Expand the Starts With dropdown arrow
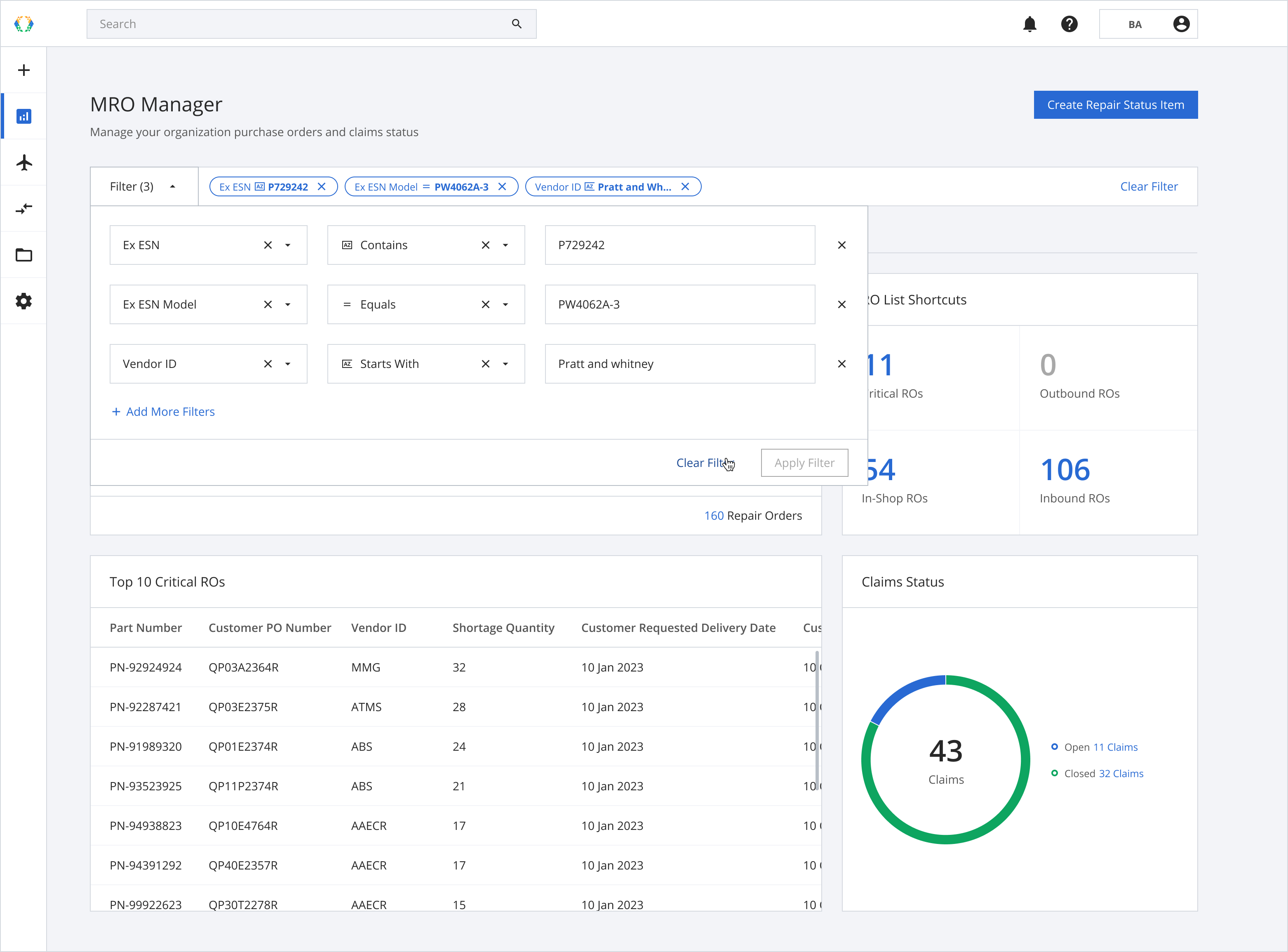The image size is (1288, 952). (506, 364)
